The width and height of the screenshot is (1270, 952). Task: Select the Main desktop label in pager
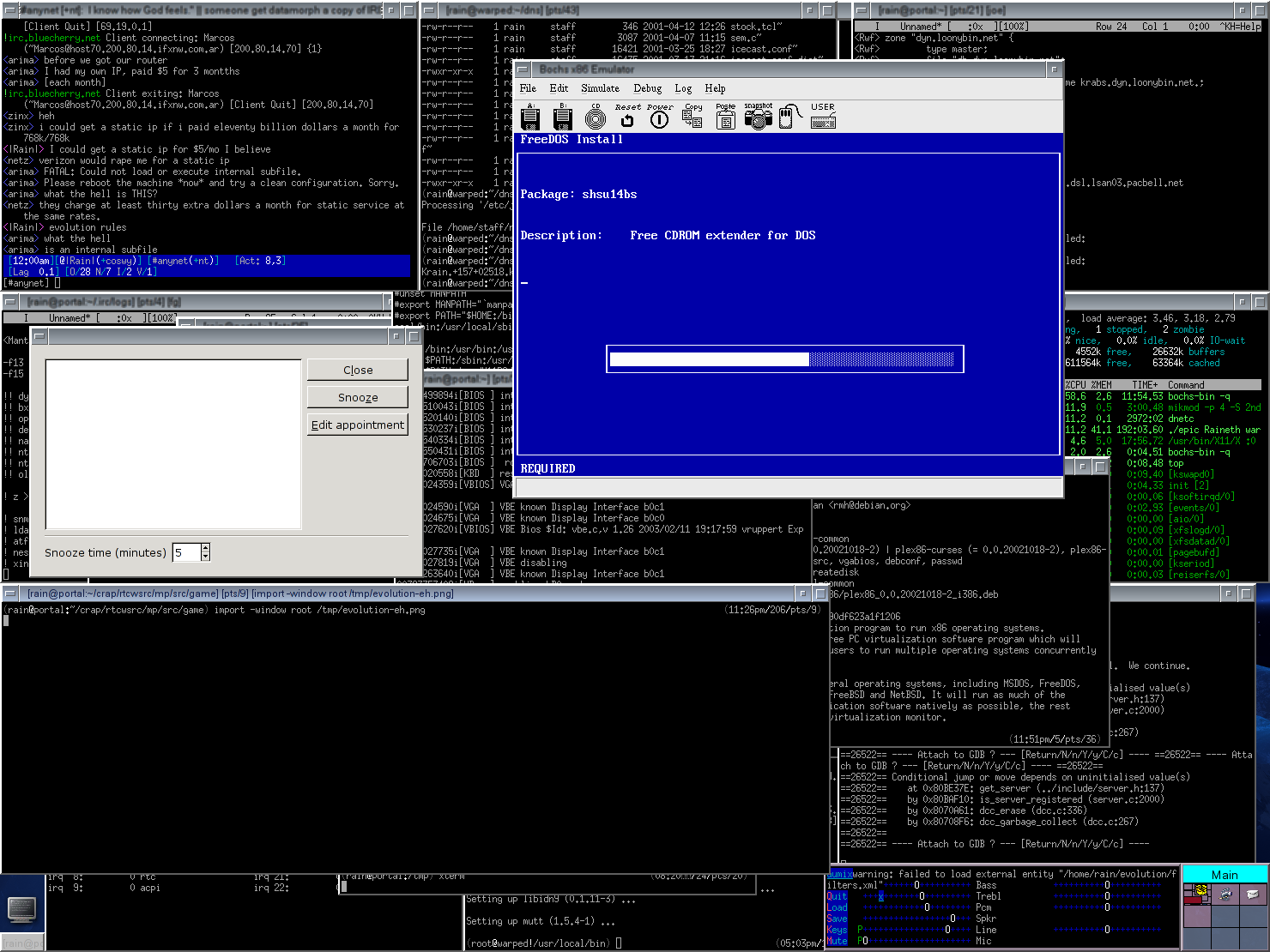pos(1225,875)
